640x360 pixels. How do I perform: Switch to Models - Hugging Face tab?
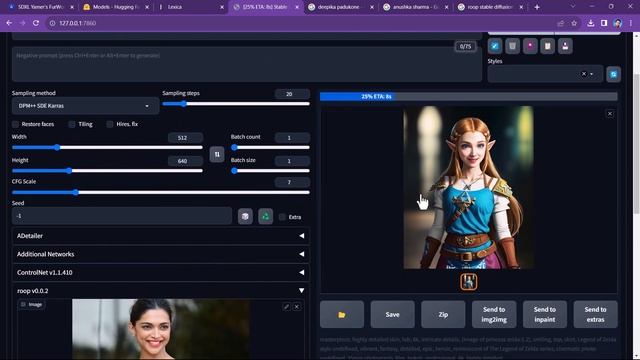click(x=116, y=7)
